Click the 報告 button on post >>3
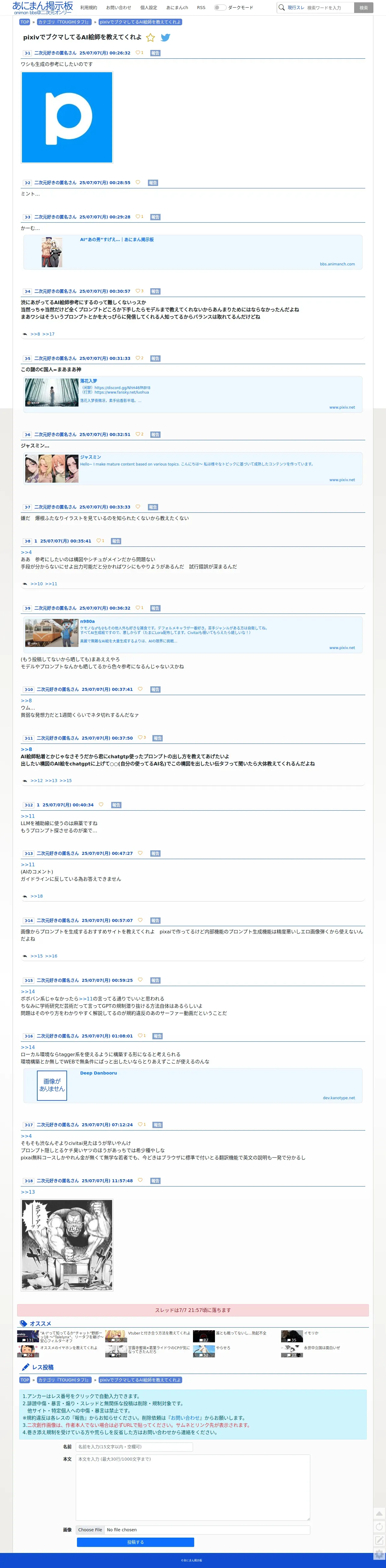The width and height of the screenshot is (386, 1568). click(x=155, y=217)
